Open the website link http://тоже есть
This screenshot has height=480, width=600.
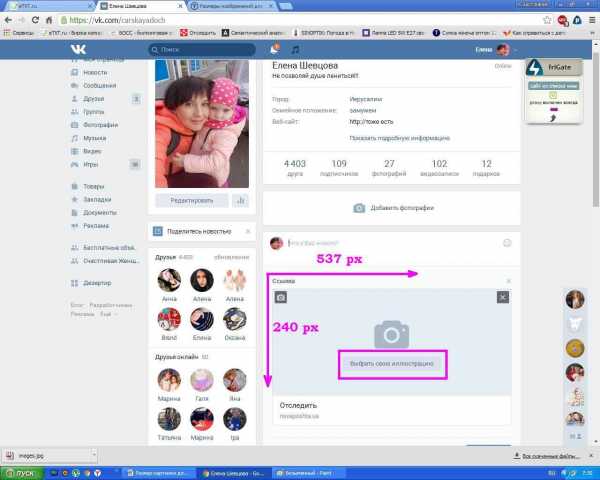click(x=371, y=122)
